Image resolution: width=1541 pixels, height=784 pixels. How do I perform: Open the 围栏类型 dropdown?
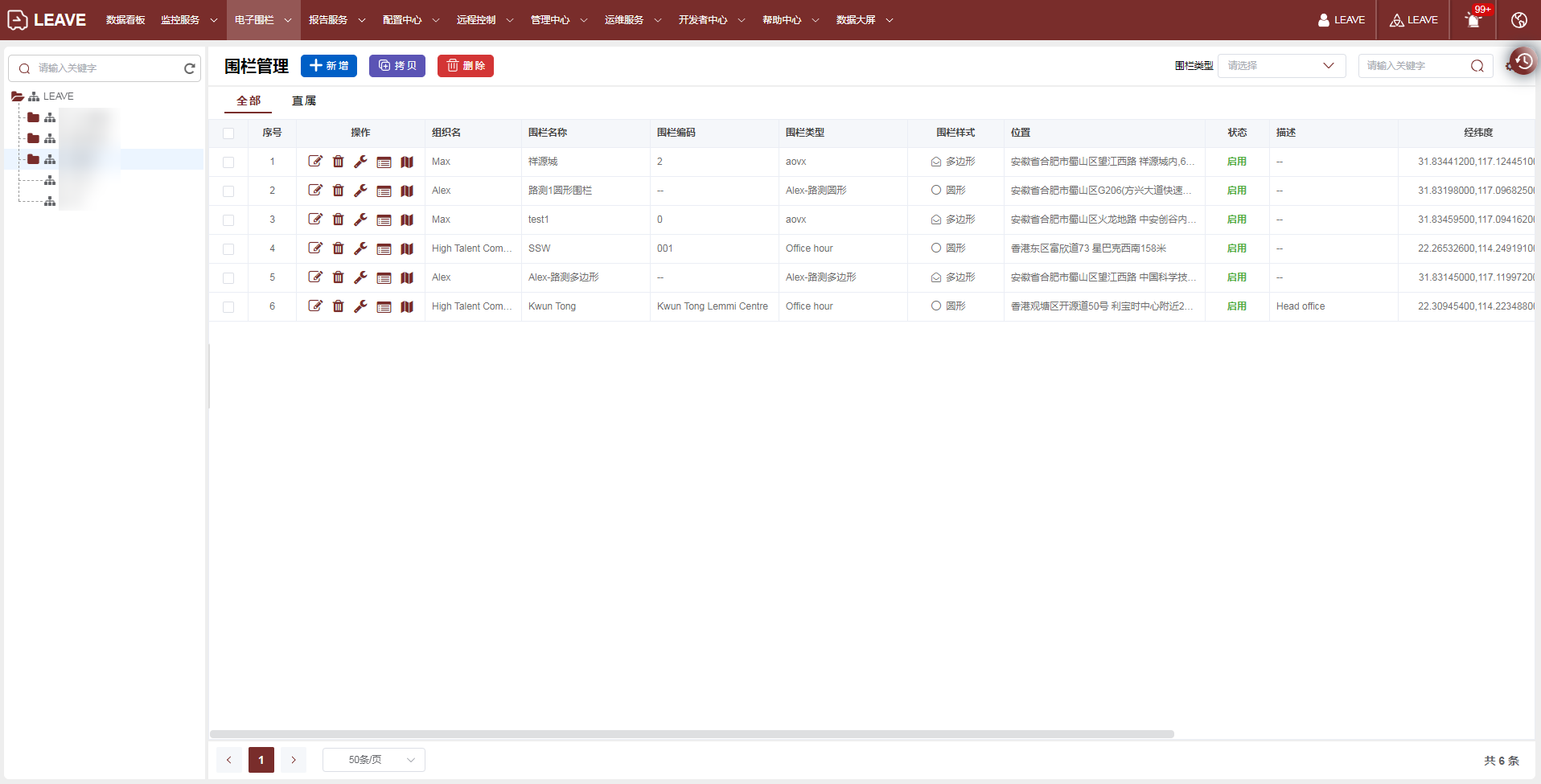tap(1281, 66)
